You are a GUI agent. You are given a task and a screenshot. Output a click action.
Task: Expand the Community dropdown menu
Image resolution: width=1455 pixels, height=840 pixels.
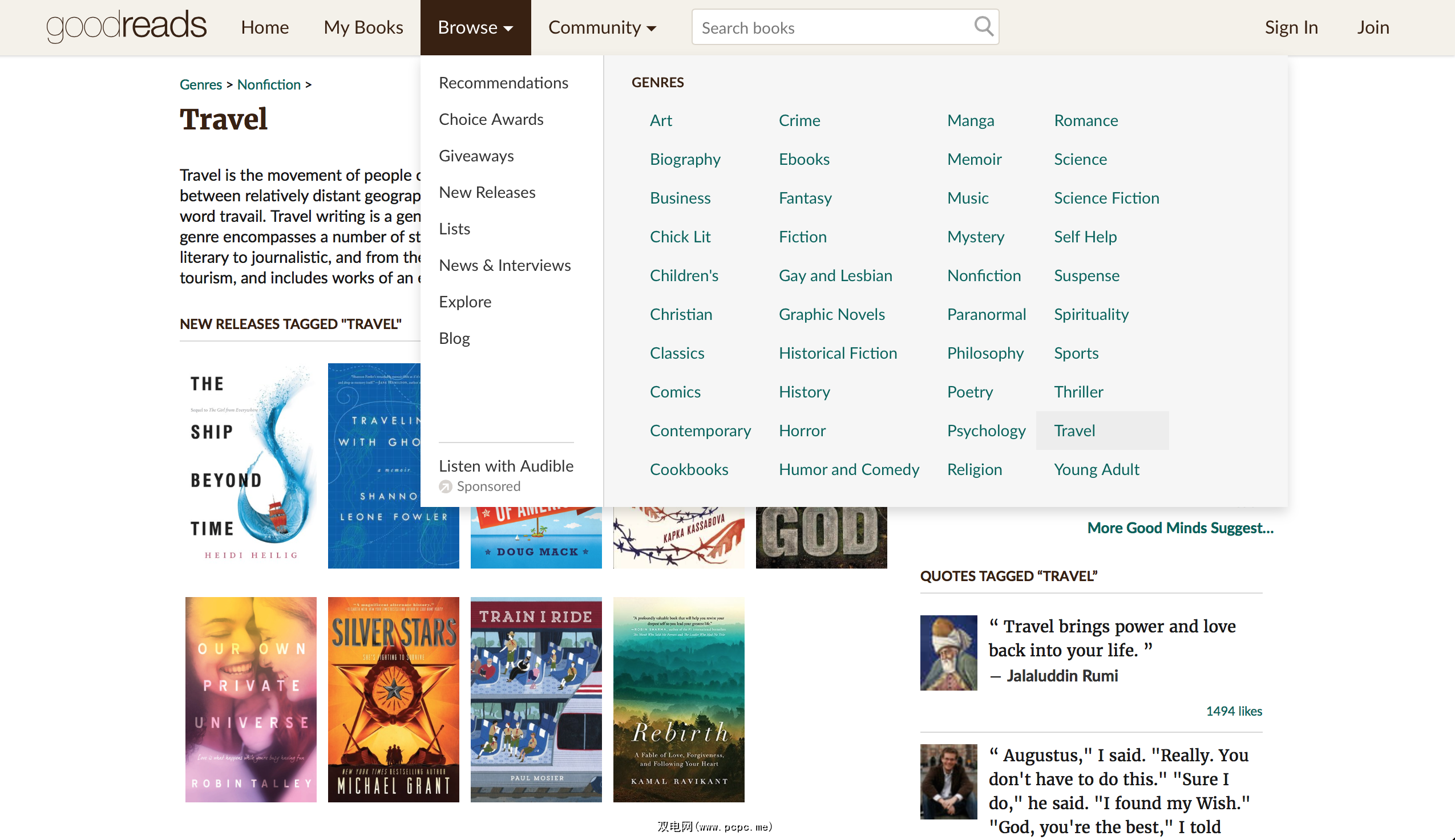602,27
